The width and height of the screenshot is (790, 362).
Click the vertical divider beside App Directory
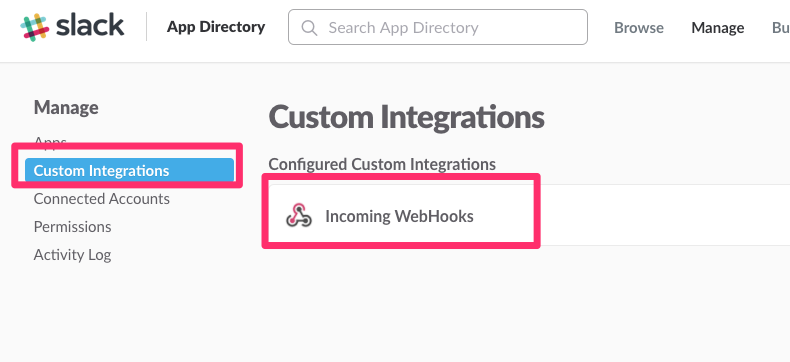[x=147, y=27]
